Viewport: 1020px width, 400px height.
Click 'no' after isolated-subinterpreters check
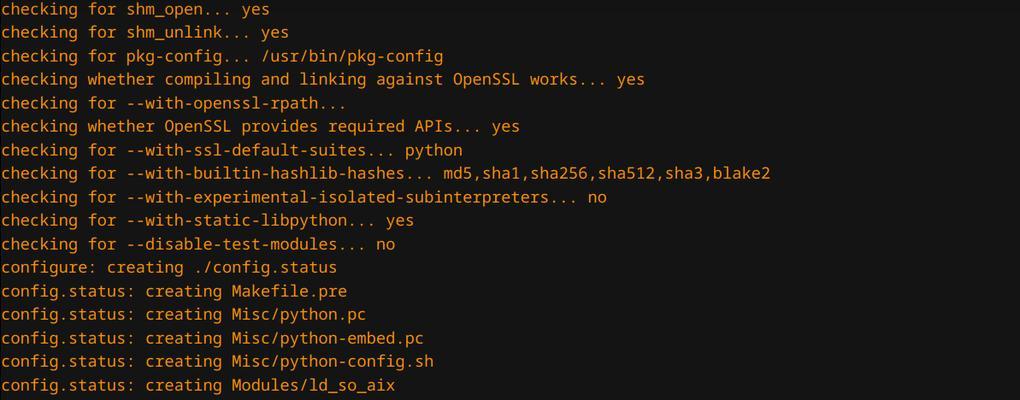[597, 197]
